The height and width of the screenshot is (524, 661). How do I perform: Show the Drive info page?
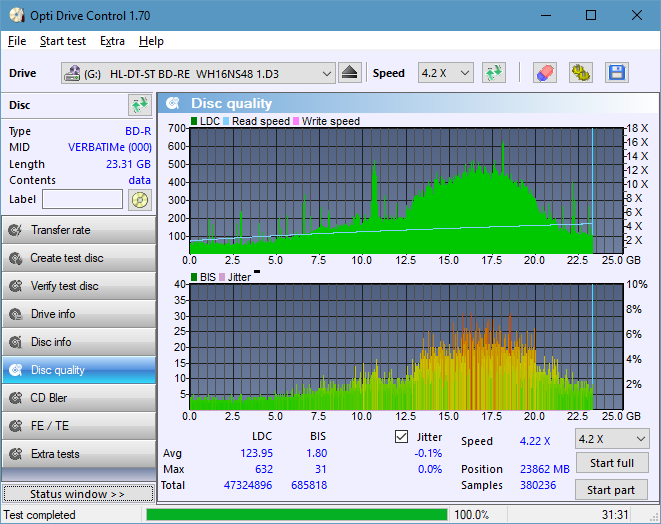[x=79, y=314]
